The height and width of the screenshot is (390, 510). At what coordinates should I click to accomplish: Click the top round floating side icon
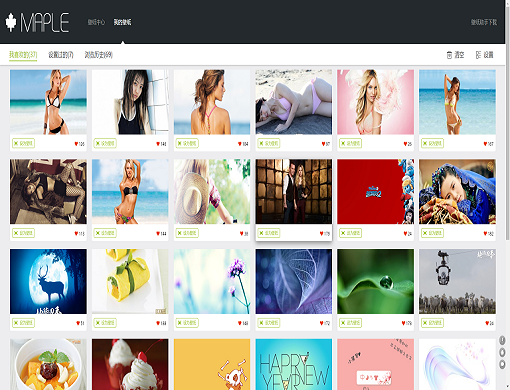502,340
